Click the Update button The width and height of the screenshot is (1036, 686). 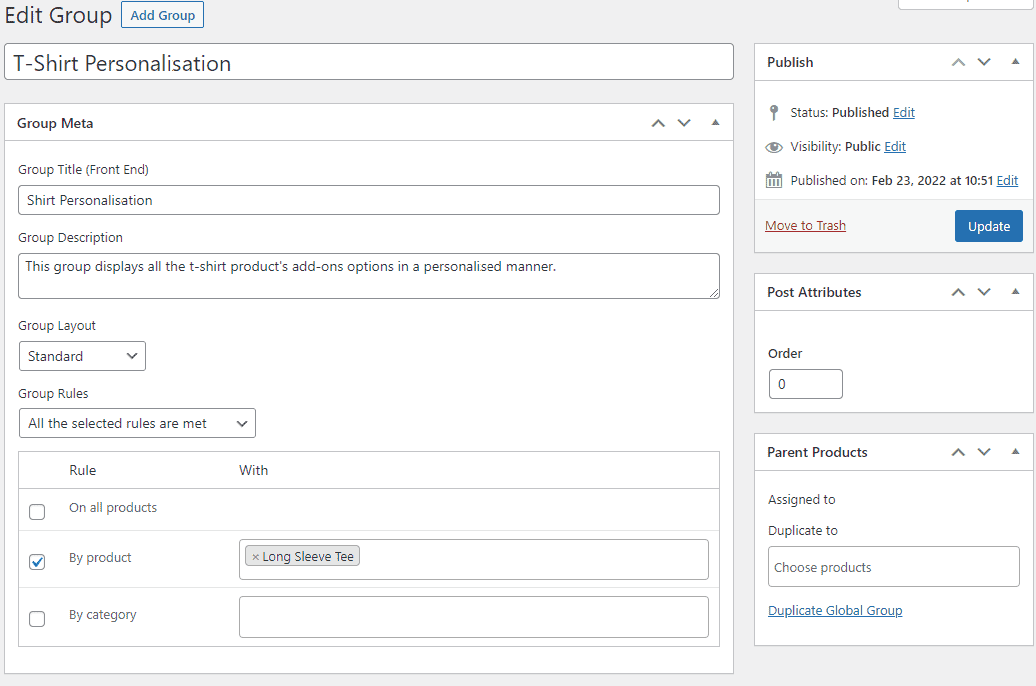pyautogui.click(x=988, y=226)
